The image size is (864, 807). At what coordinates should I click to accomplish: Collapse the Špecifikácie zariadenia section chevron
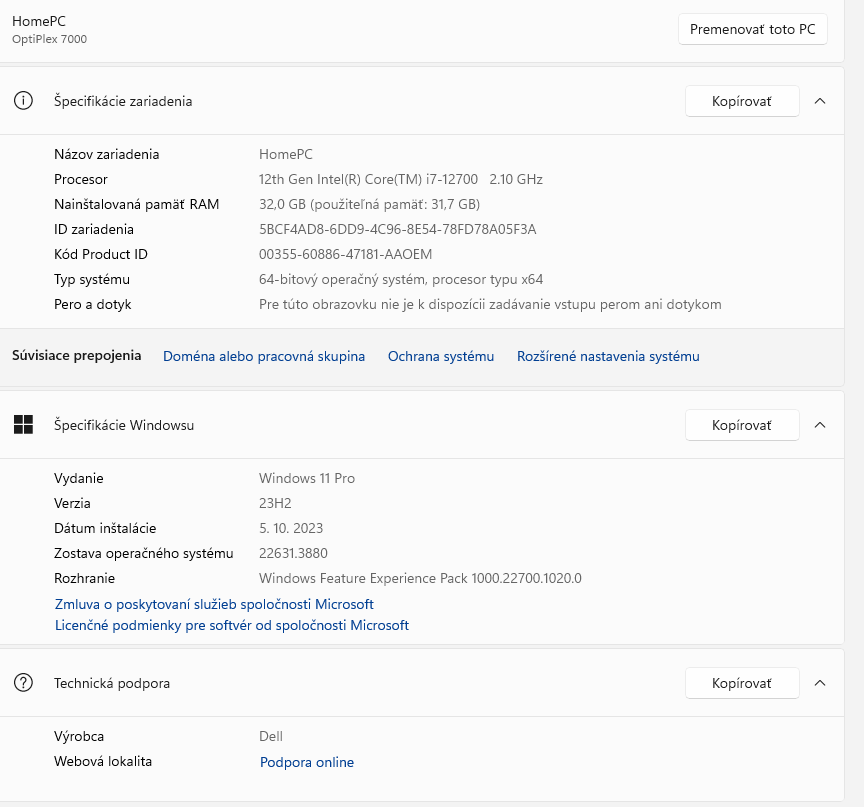tap(820, 101)
